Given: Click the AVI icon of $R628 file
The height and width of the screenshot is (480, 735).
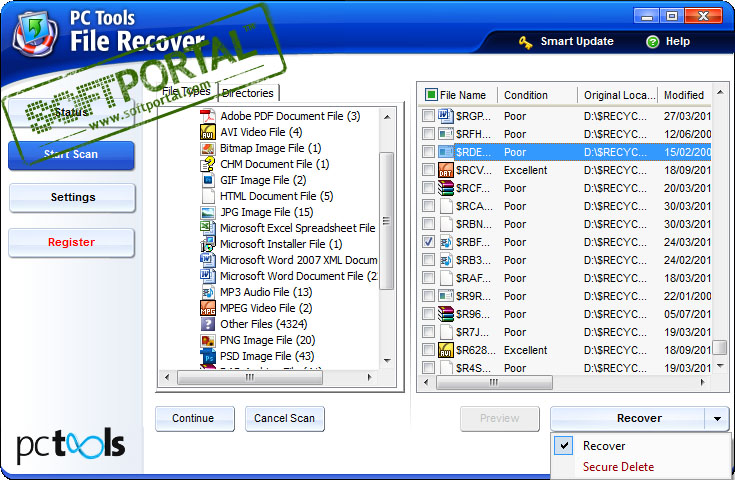Looking at the screenshot, I should click(x=445, y=350).
